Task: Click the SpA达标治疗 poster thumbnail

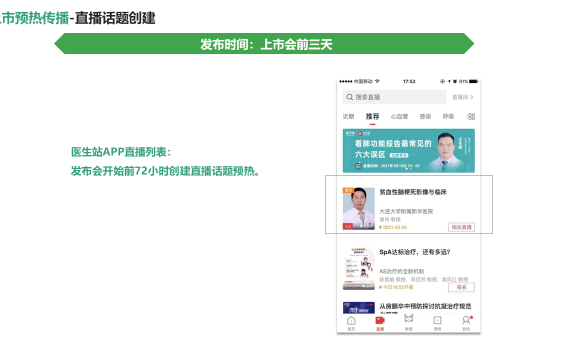Action: (x=359, y=268)
